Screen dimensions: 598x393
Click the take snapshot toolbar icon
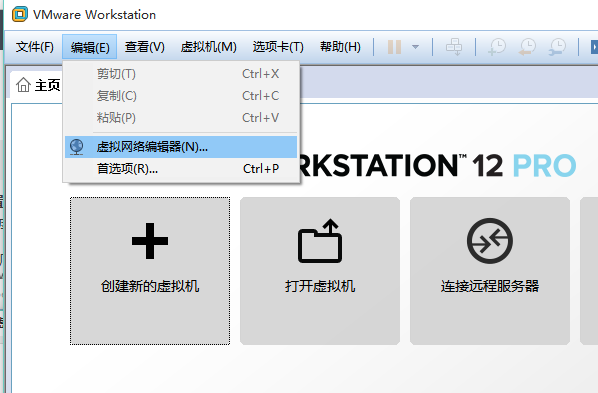[497, 47]
